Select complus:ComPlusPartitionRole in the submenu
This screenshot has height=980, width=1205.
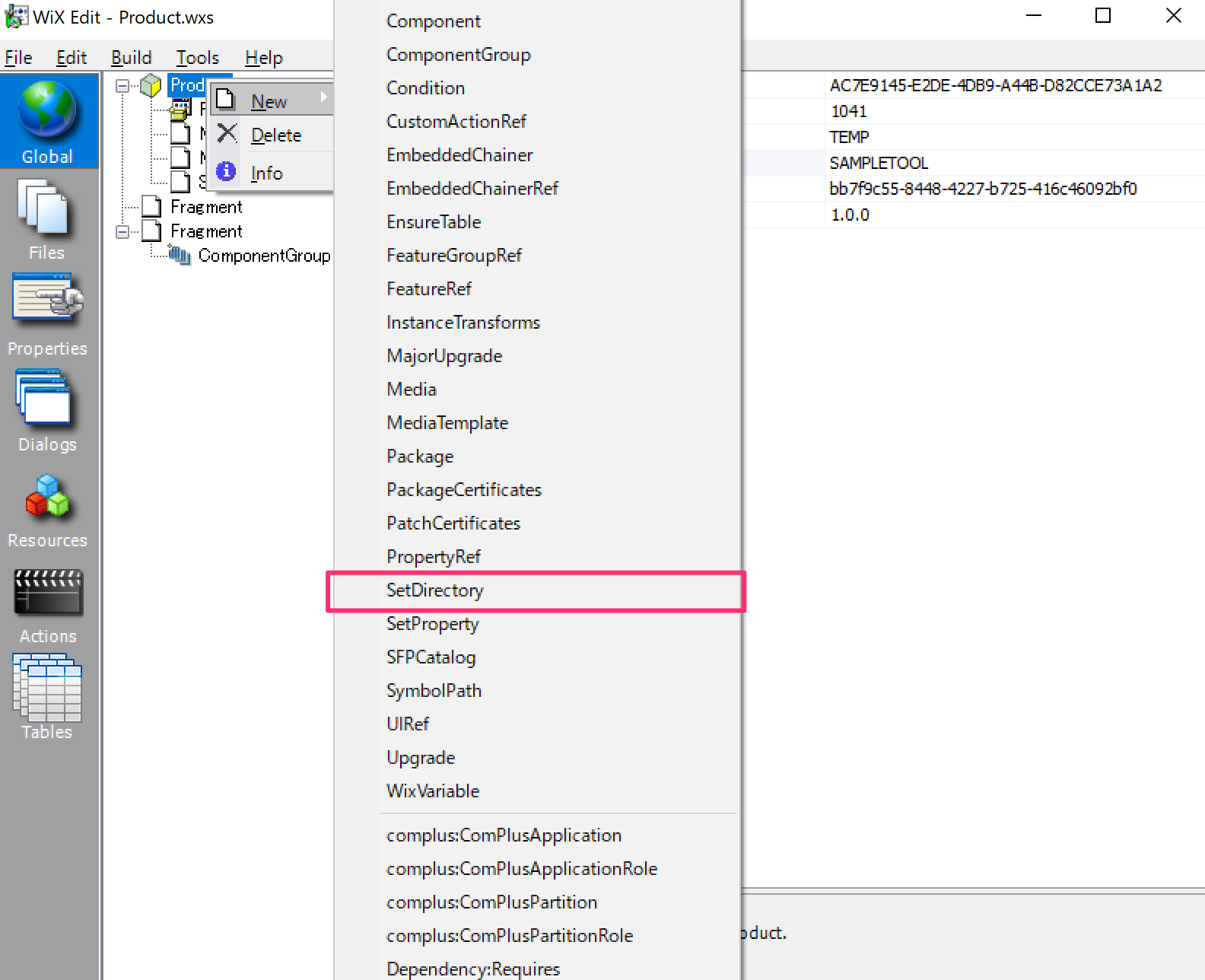(536, 936)
